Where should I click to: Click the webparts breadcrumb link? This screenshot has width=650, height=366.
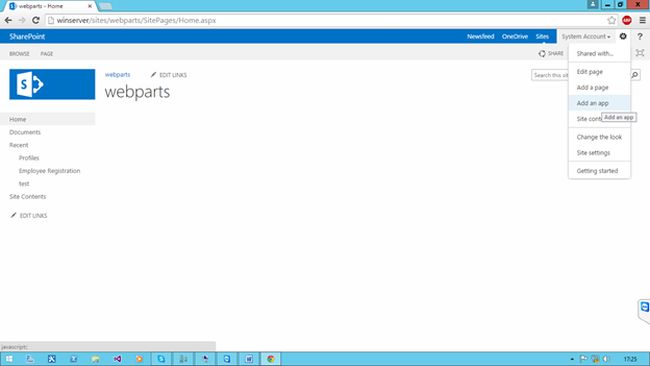[117, 75]
